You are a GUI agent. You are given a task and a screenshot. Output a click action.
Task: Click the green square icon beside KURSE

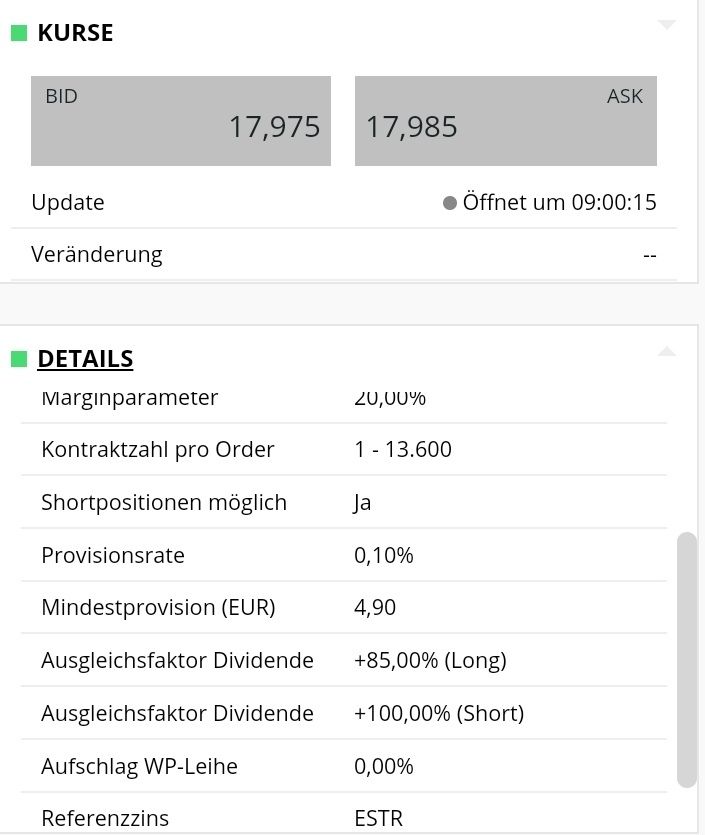[18, 32]
